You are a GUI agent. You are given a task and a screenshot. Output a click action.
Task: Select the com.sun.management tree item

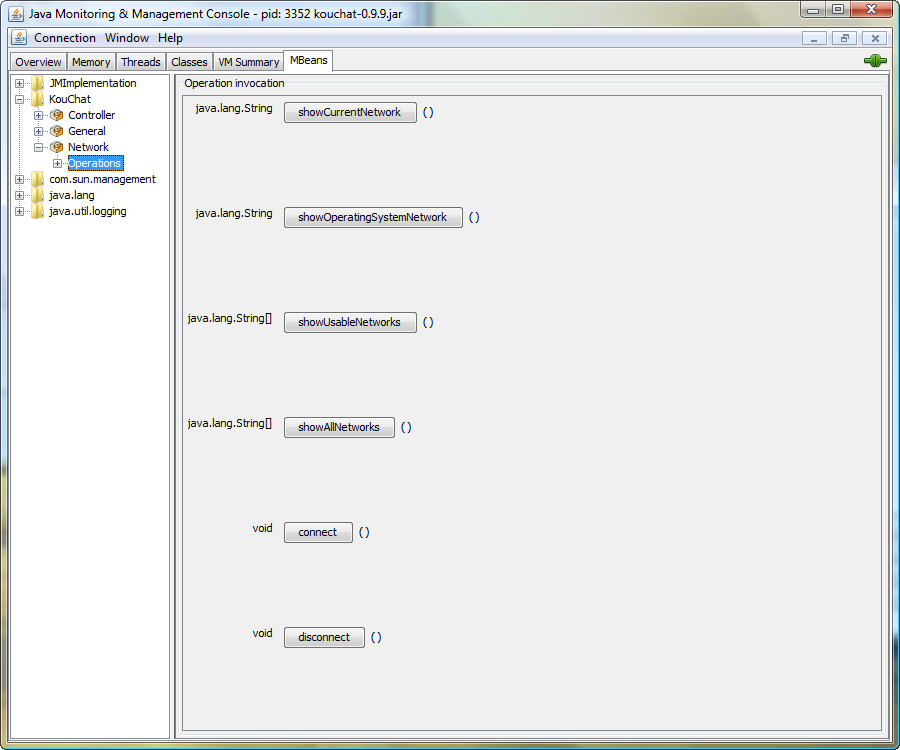click(x=102, y=179)
